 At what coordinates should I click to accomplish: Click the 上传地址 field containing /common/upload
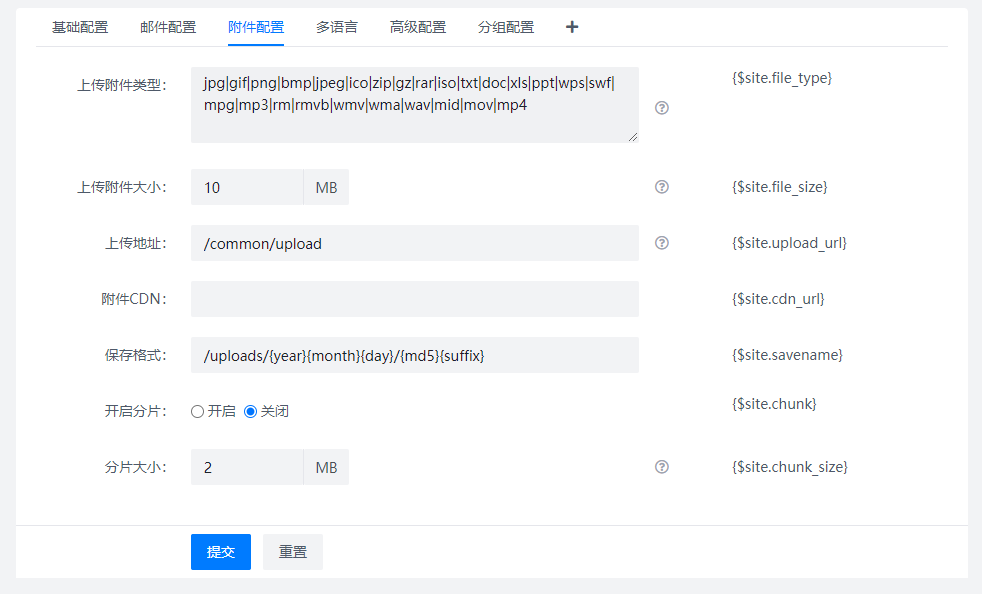pos(415,243)
